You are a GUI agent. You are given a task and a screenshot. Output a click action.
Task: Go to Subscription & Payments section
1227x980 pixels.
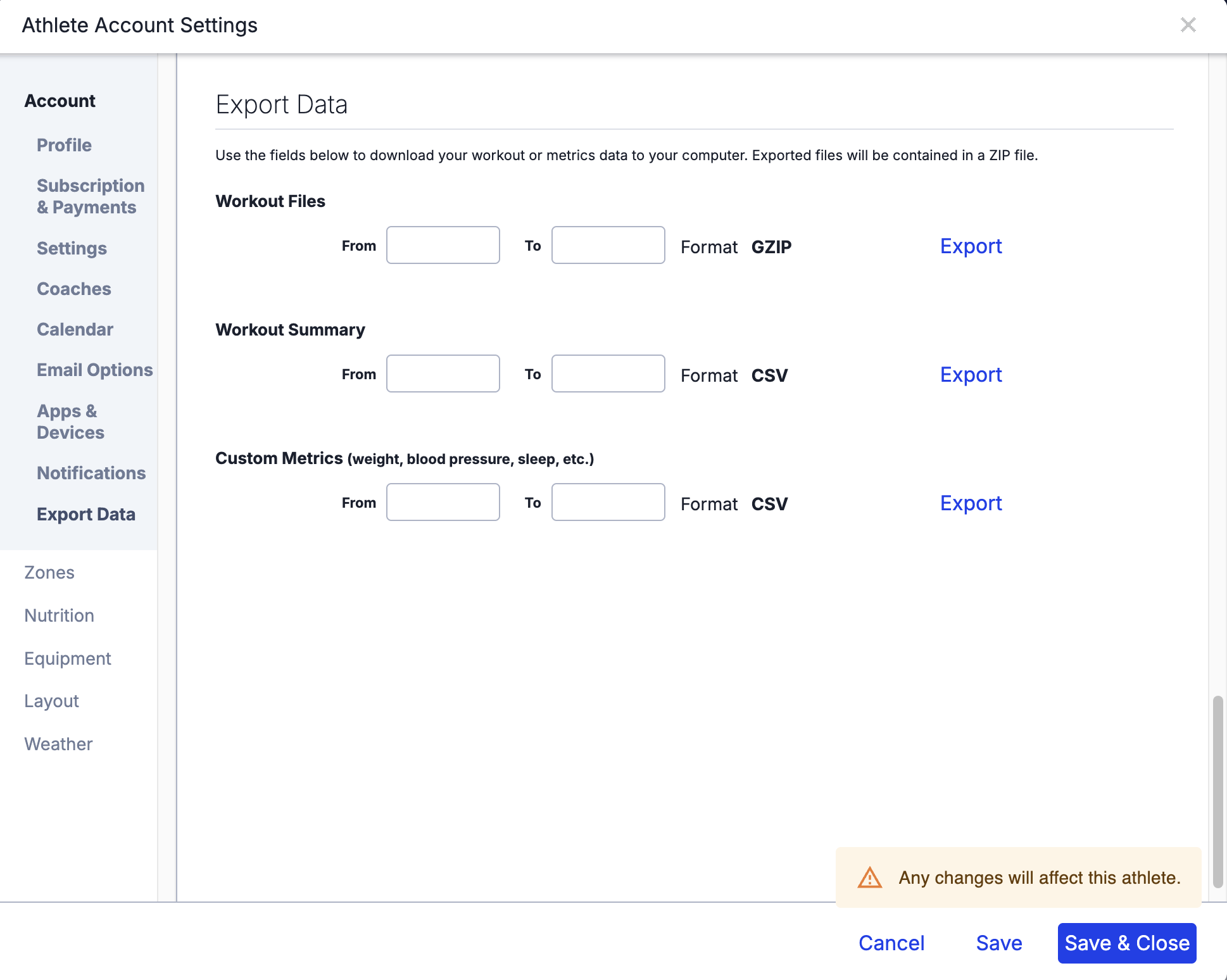[90, 196]
